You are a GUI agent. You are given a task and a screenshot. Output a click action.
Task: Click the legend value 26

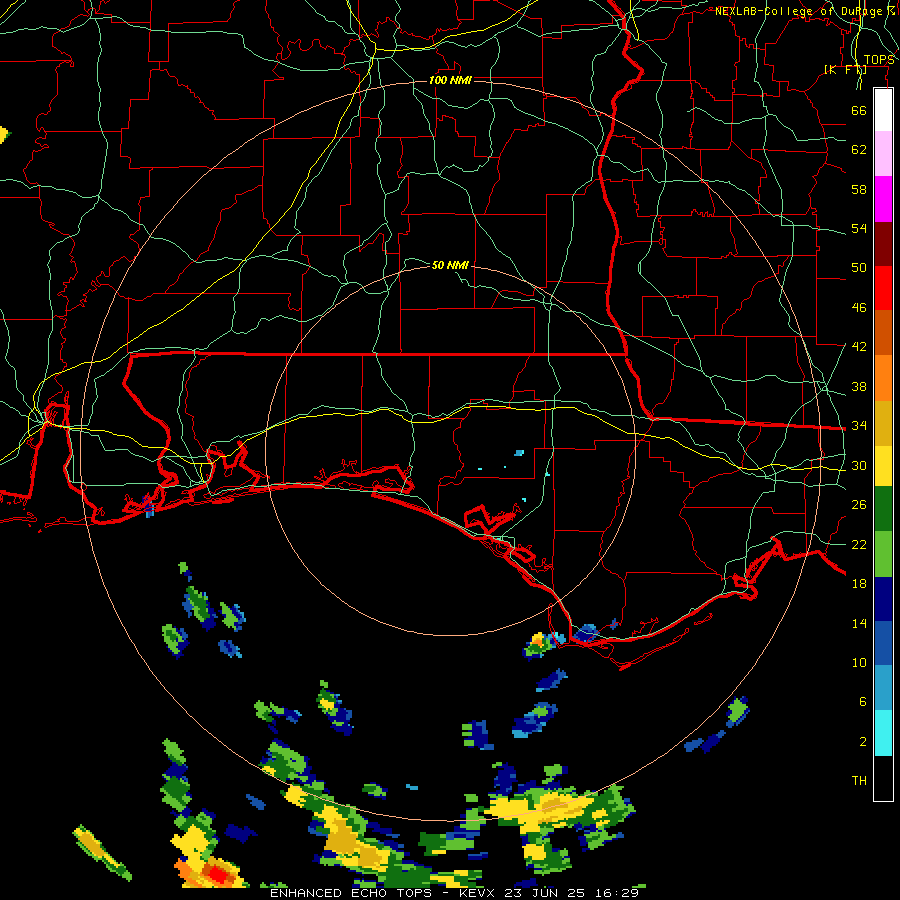[x=859, y=505]
